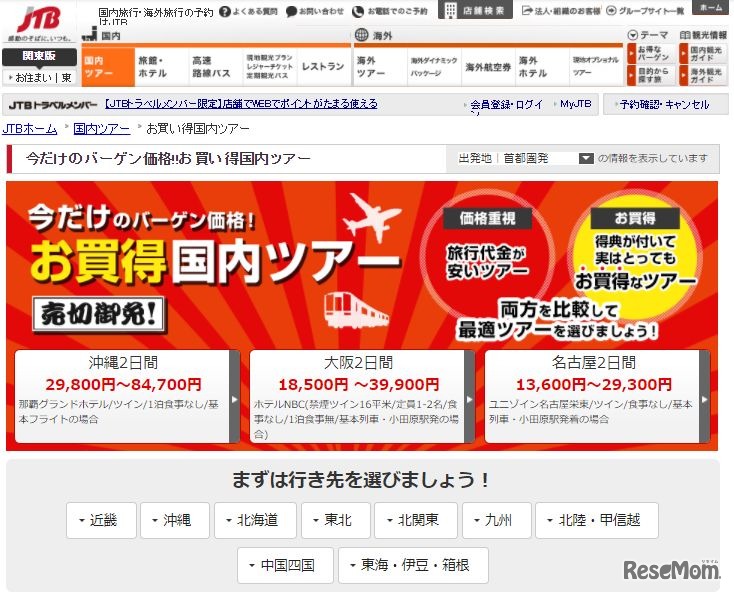Click the 会員登録・ログイン link
This screenshot has width=734, height=593.
coord(506,105)
